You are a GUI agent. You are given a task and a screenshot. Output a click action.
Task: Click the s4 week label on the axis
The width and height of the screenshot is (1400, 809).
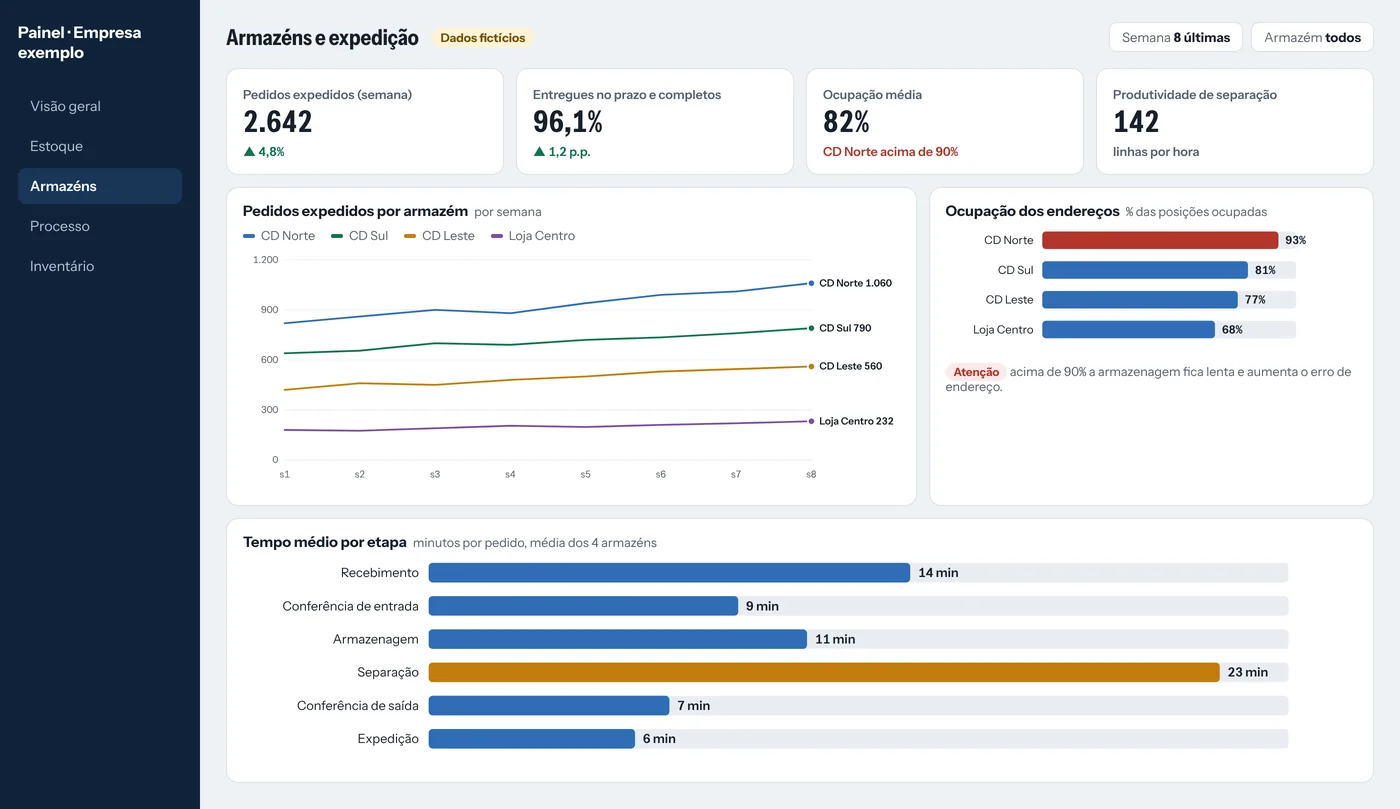[x=510, y=474]
